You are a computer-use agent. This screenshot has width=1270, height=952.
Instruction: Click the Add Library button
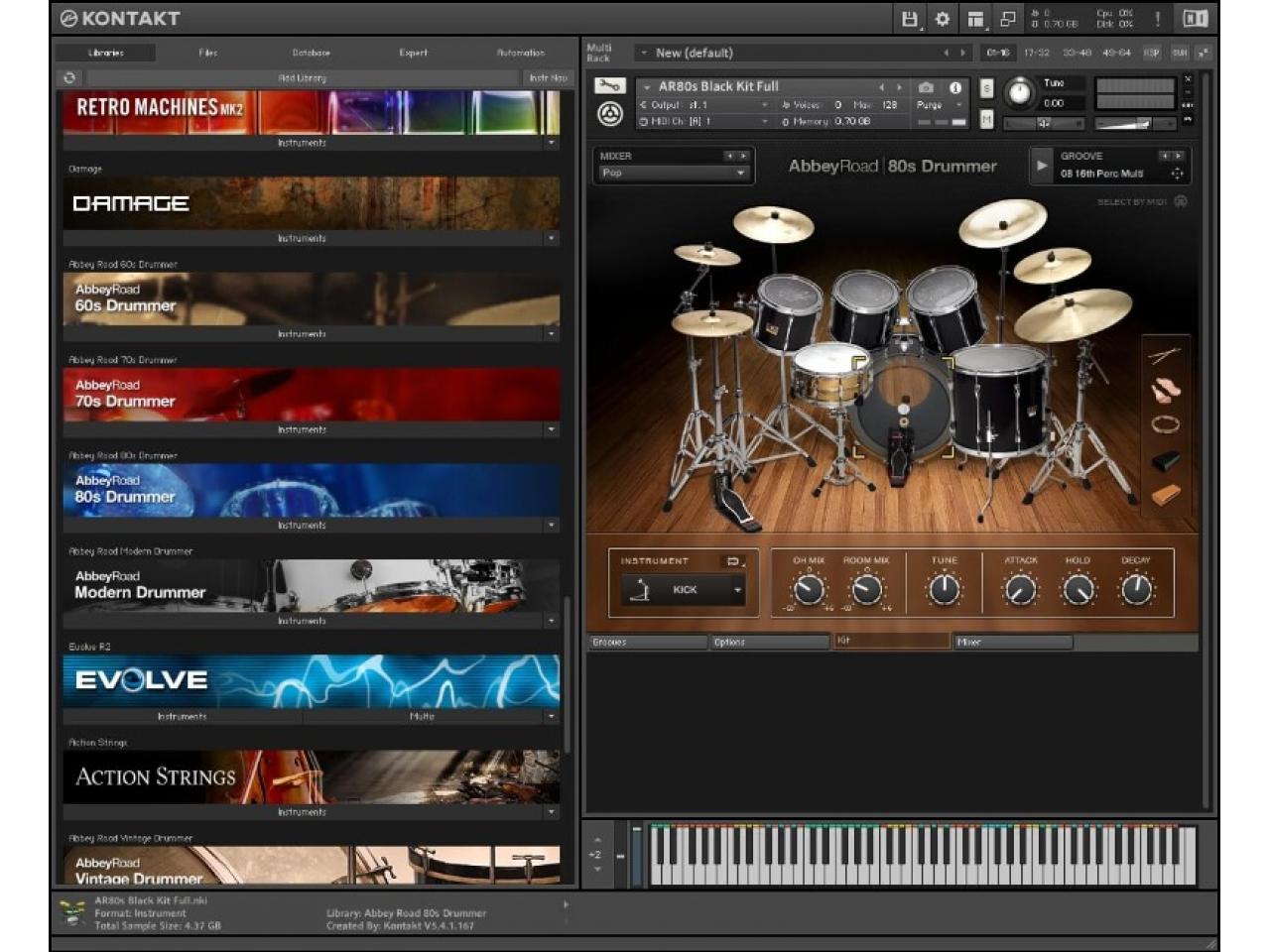point(303,77)
